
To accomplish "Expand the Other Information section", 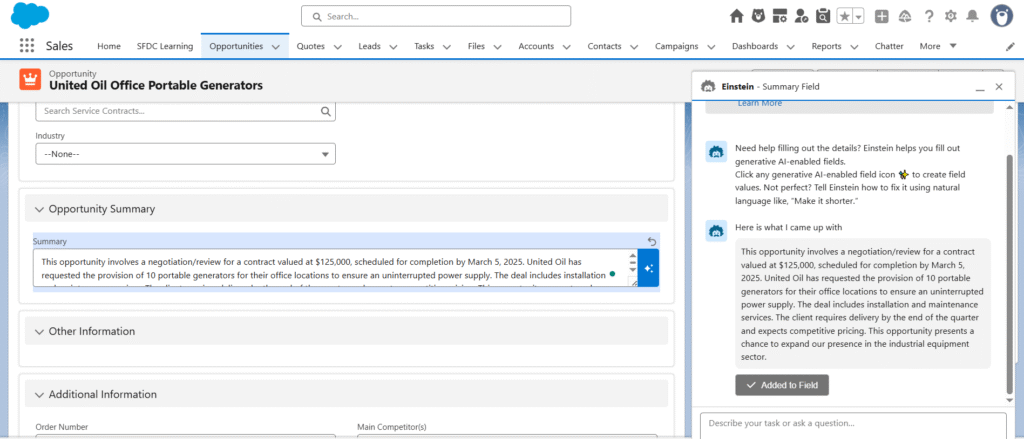I will [40, 331].
